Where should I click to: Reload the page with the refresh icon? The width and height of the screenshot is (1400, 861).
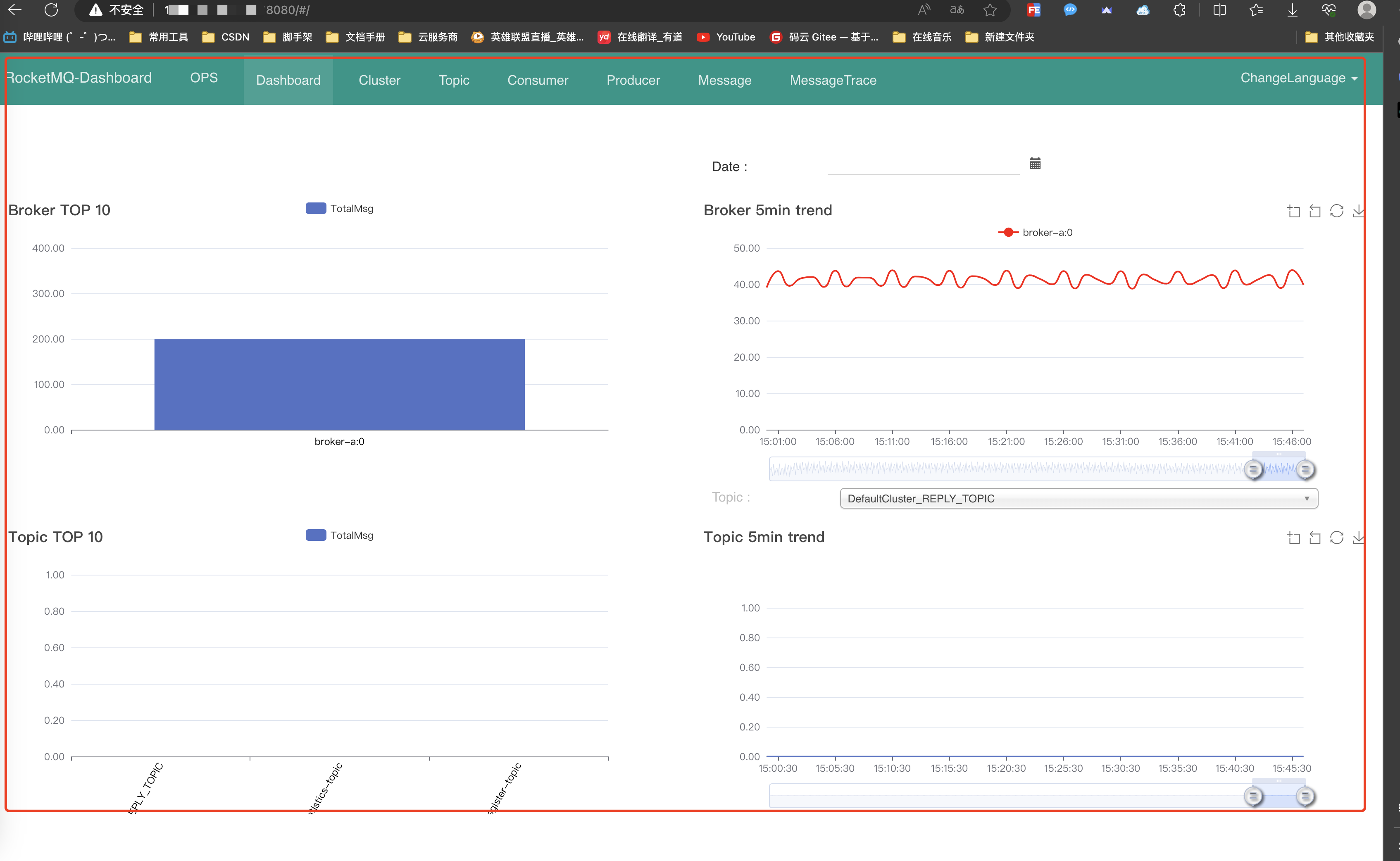click(x=51, y=10)
